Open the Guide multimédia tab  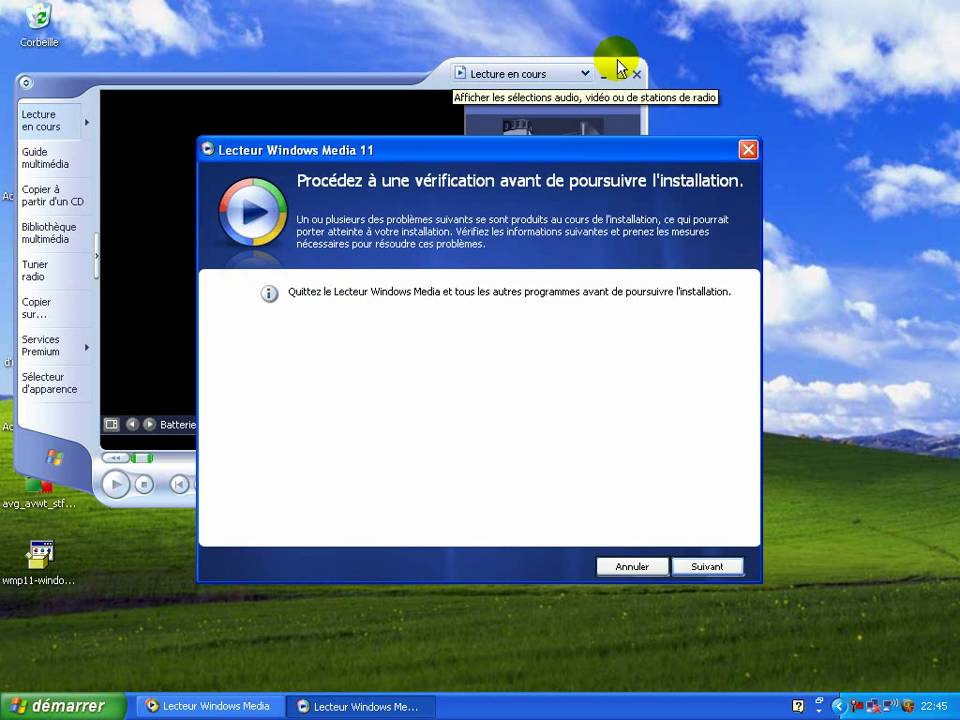(45, 158)
